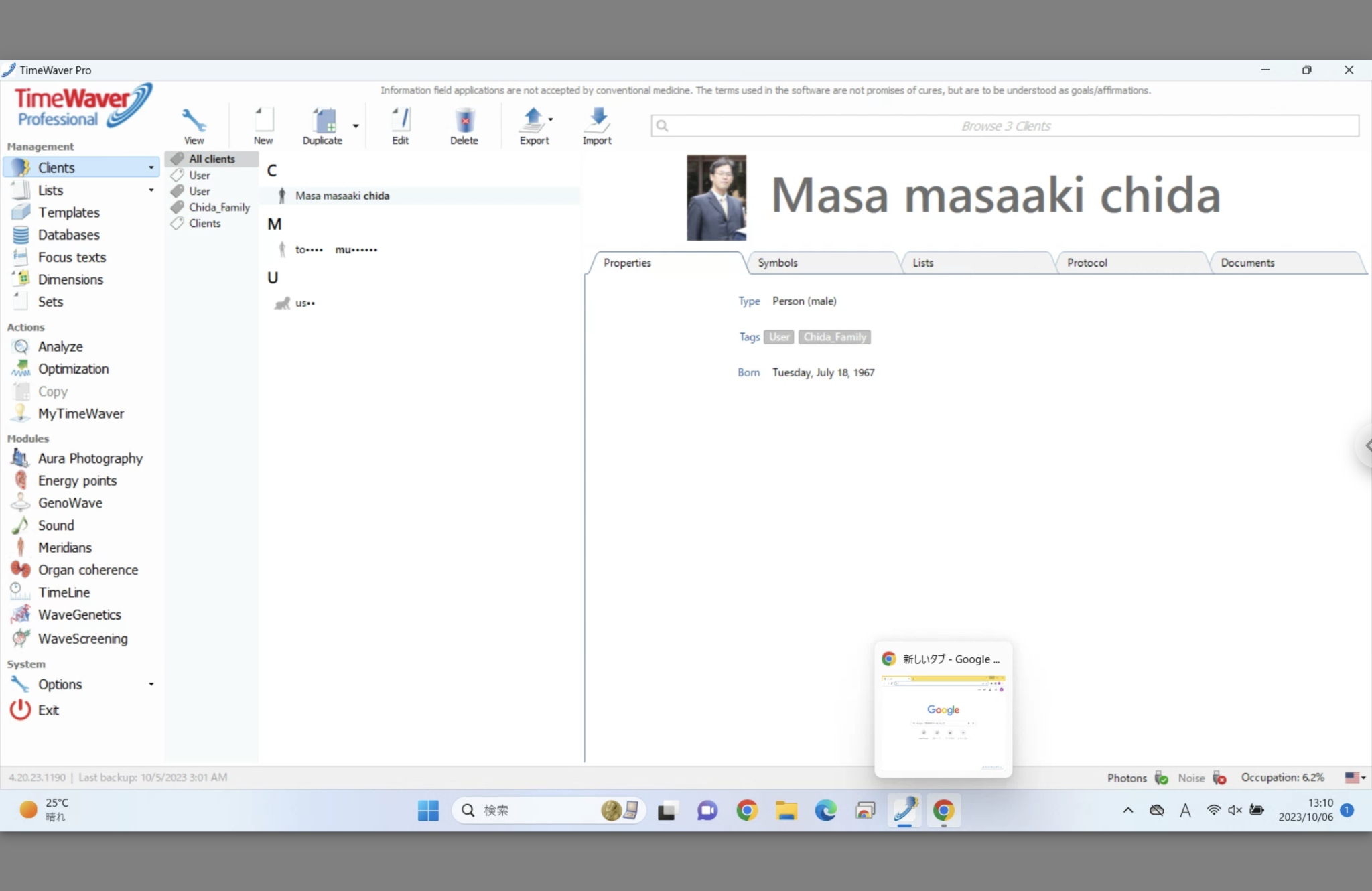Expand the Options dropdown arrow
This screenshot has height=891, width=1372.
151,684
